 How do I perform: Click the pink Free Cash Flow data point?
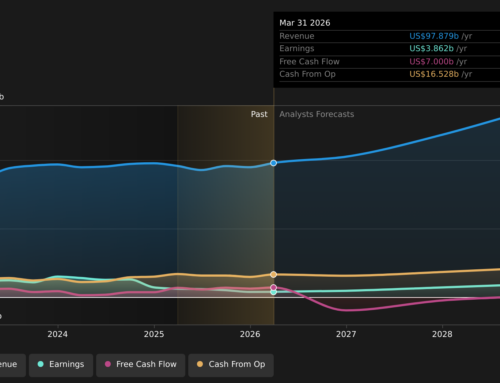pos(273,287)
